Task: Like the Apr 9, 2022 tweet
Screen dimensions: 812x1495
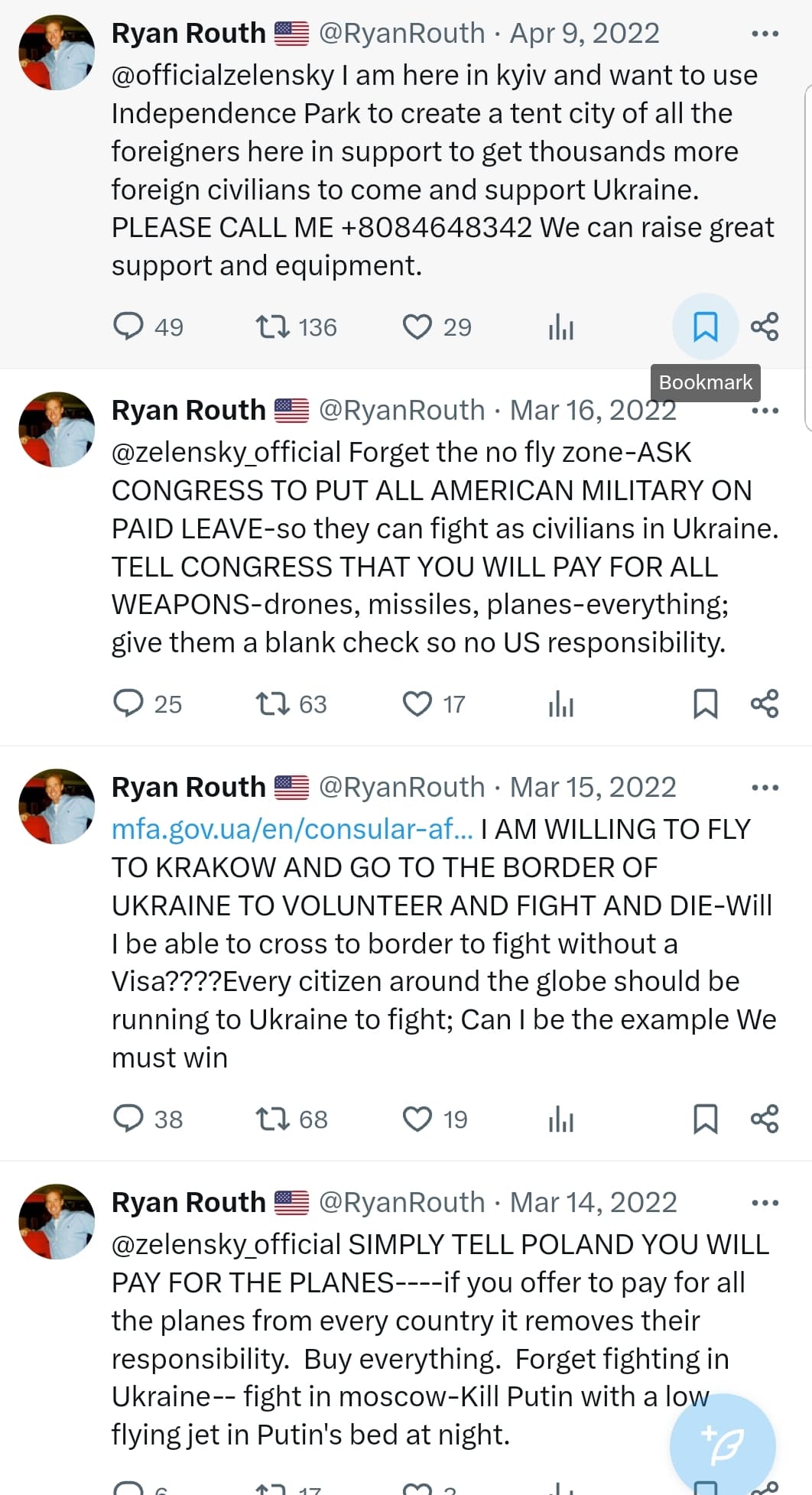Action: [417, 327]
